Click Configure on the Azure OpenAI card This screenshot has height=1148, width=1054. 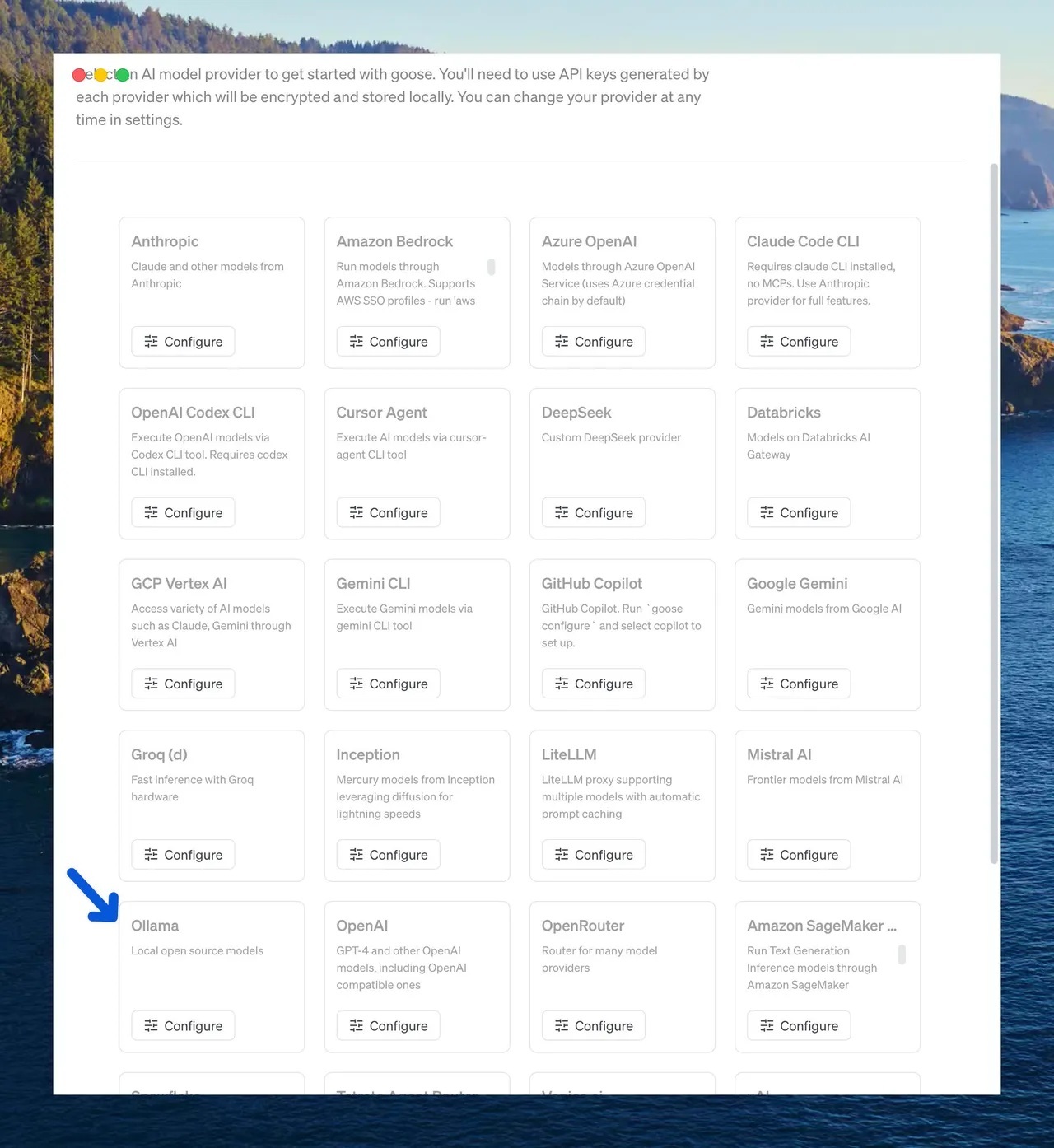click(593, 342)
